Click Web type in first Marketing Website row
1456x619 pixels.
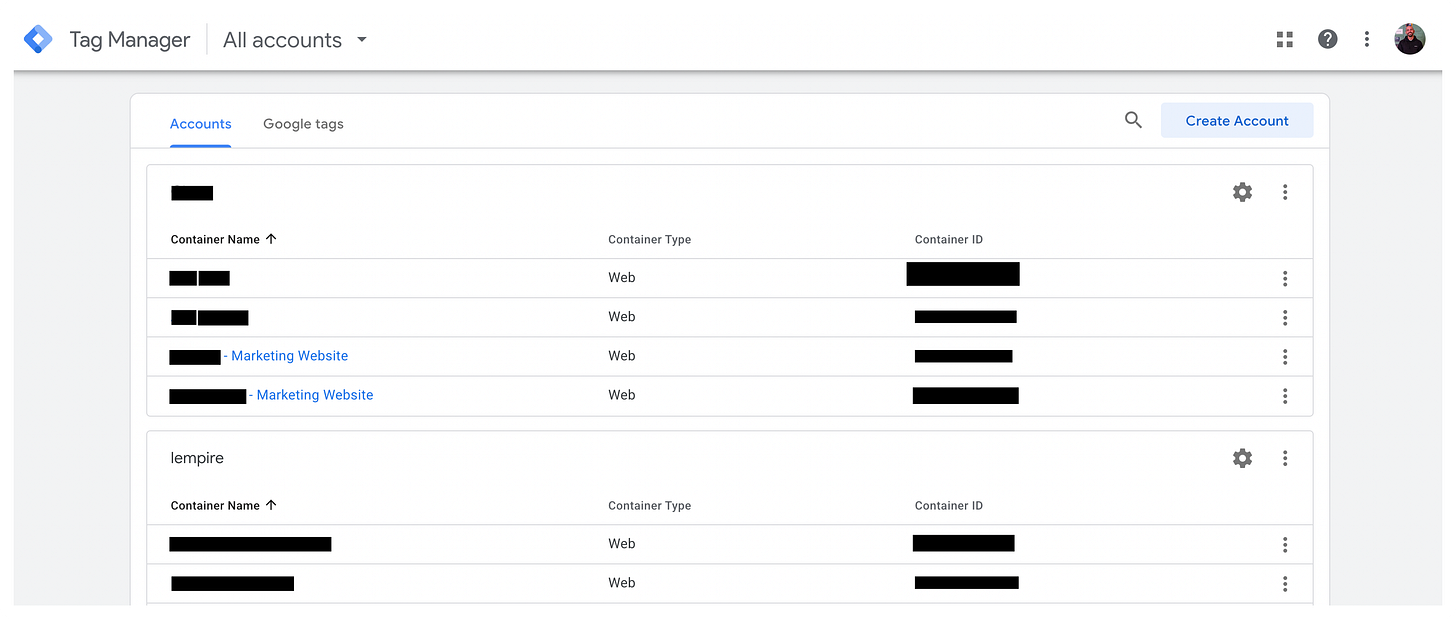[622, 356]
